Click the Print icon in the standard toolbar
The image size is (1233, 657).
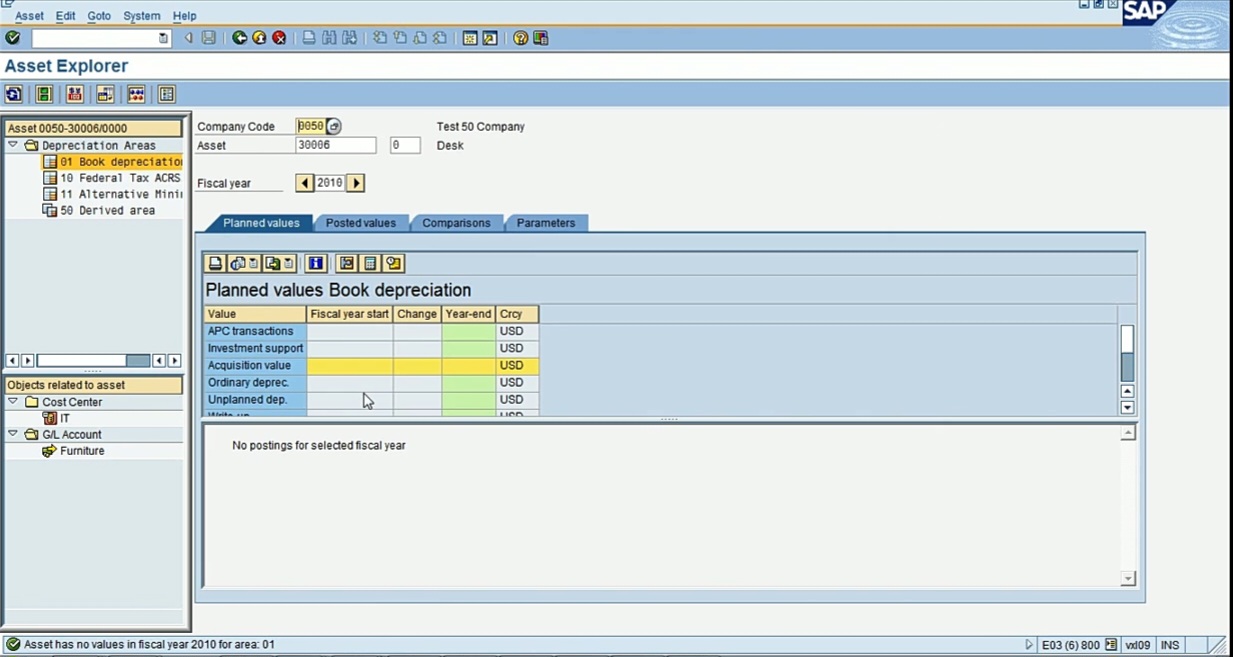(309, 38)
